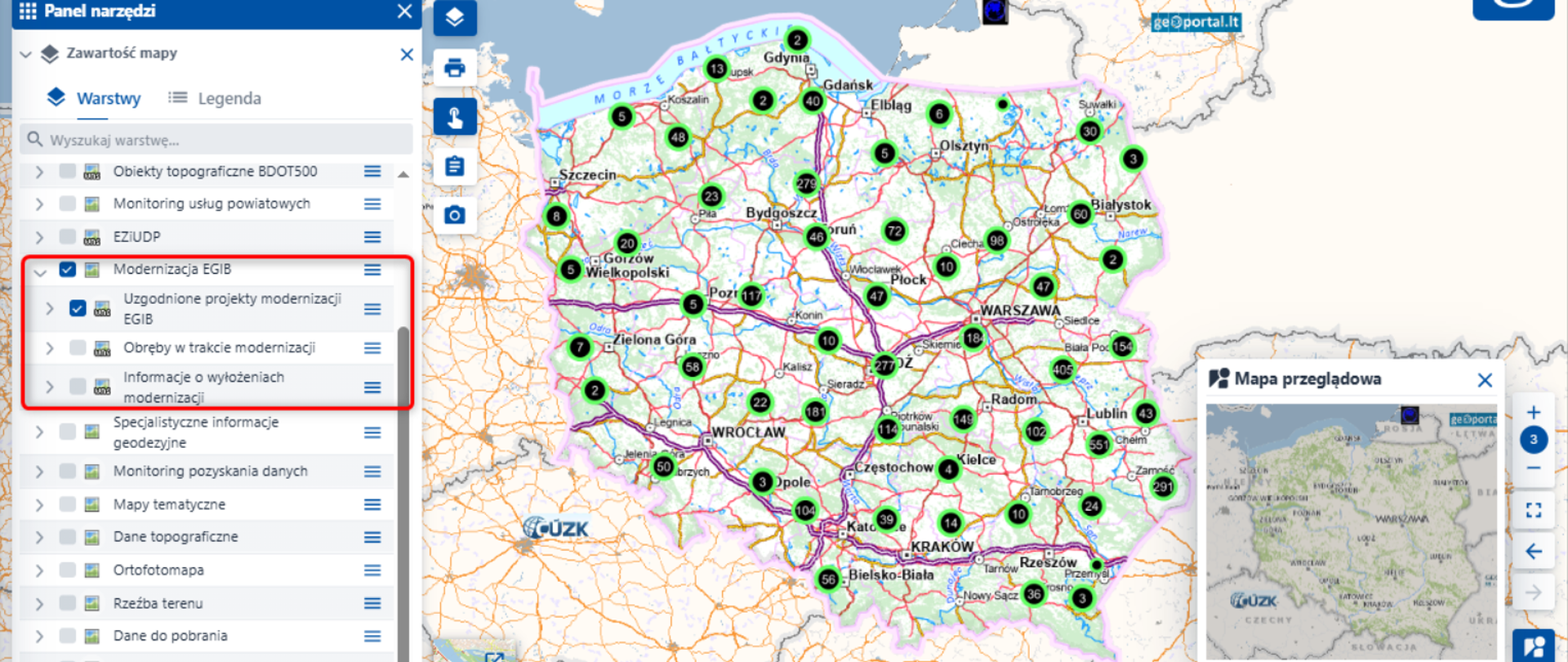
Task: Expand the Dane do pobrania group
Action: coord(39,636)
